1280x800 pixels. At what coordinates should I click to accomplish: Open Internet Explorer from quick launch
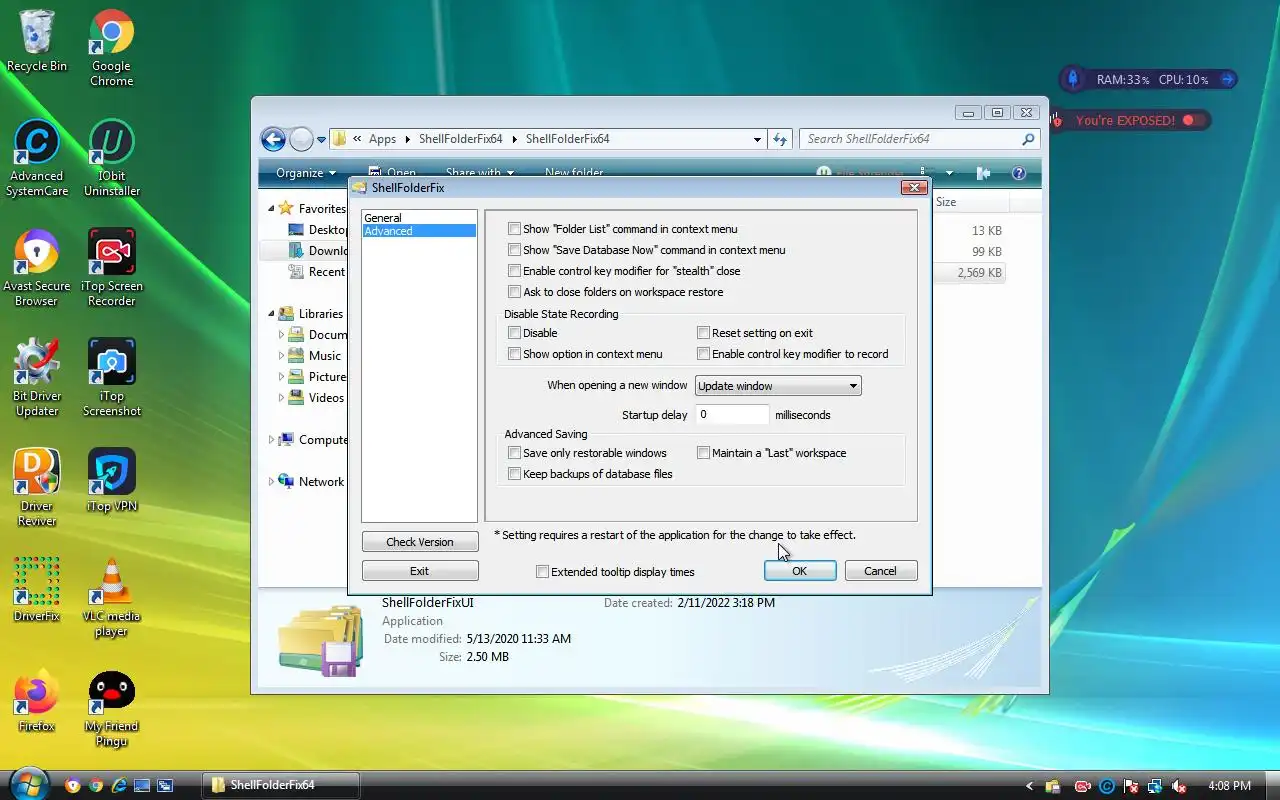click(x=118, y=785)
